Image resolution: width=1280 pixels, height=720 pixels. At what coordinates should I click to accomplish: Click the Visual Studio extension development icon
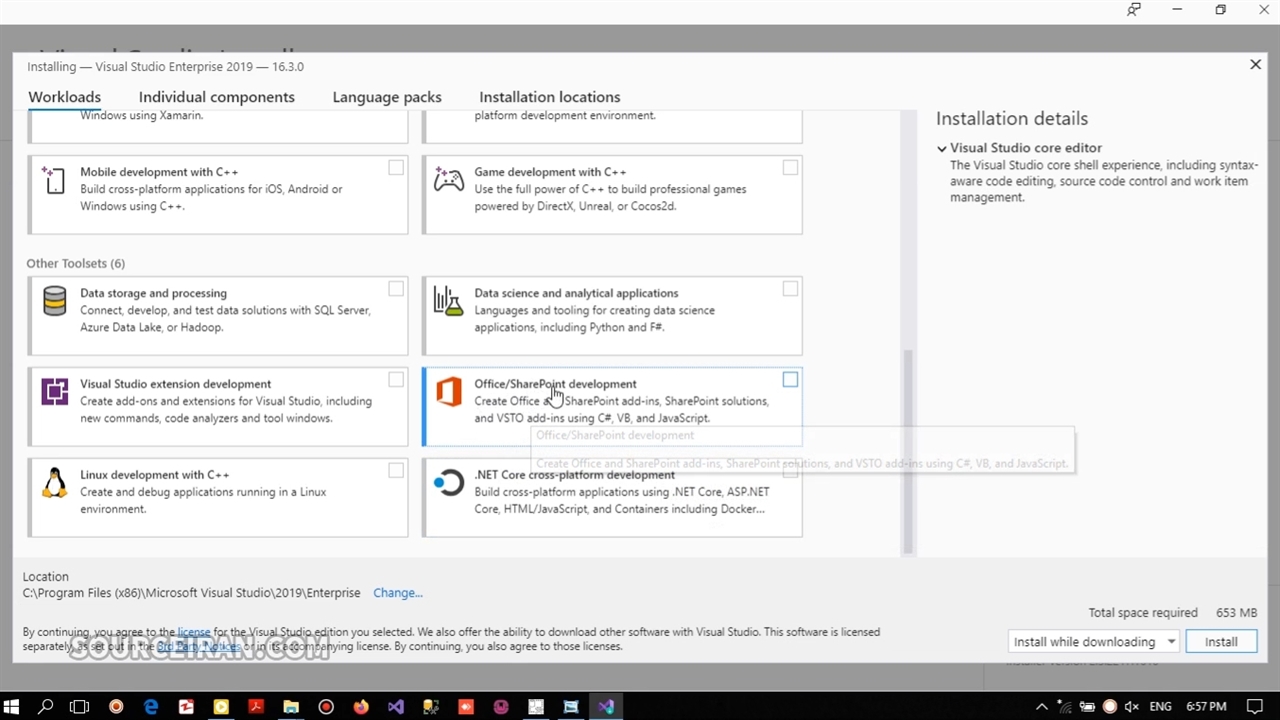coord(54,391)
